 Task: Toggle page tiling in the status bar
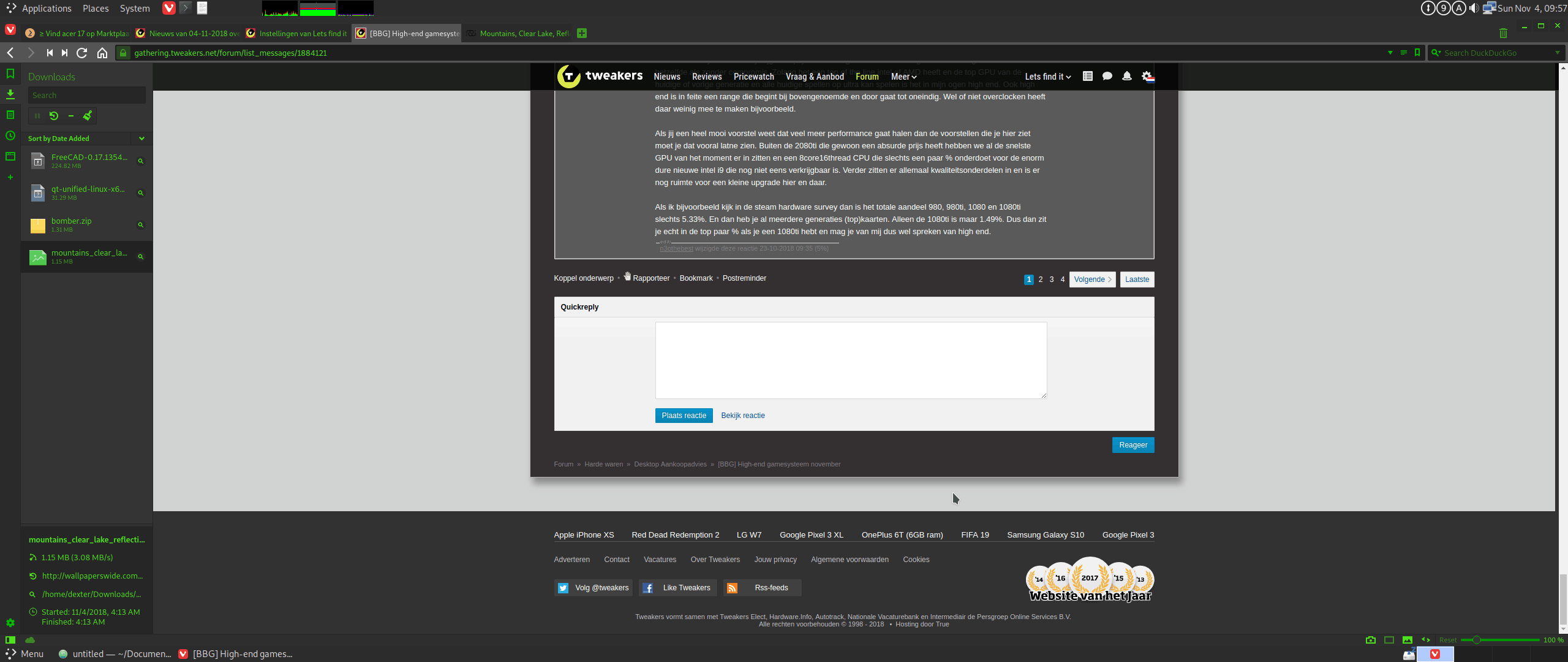[1389, 640]
